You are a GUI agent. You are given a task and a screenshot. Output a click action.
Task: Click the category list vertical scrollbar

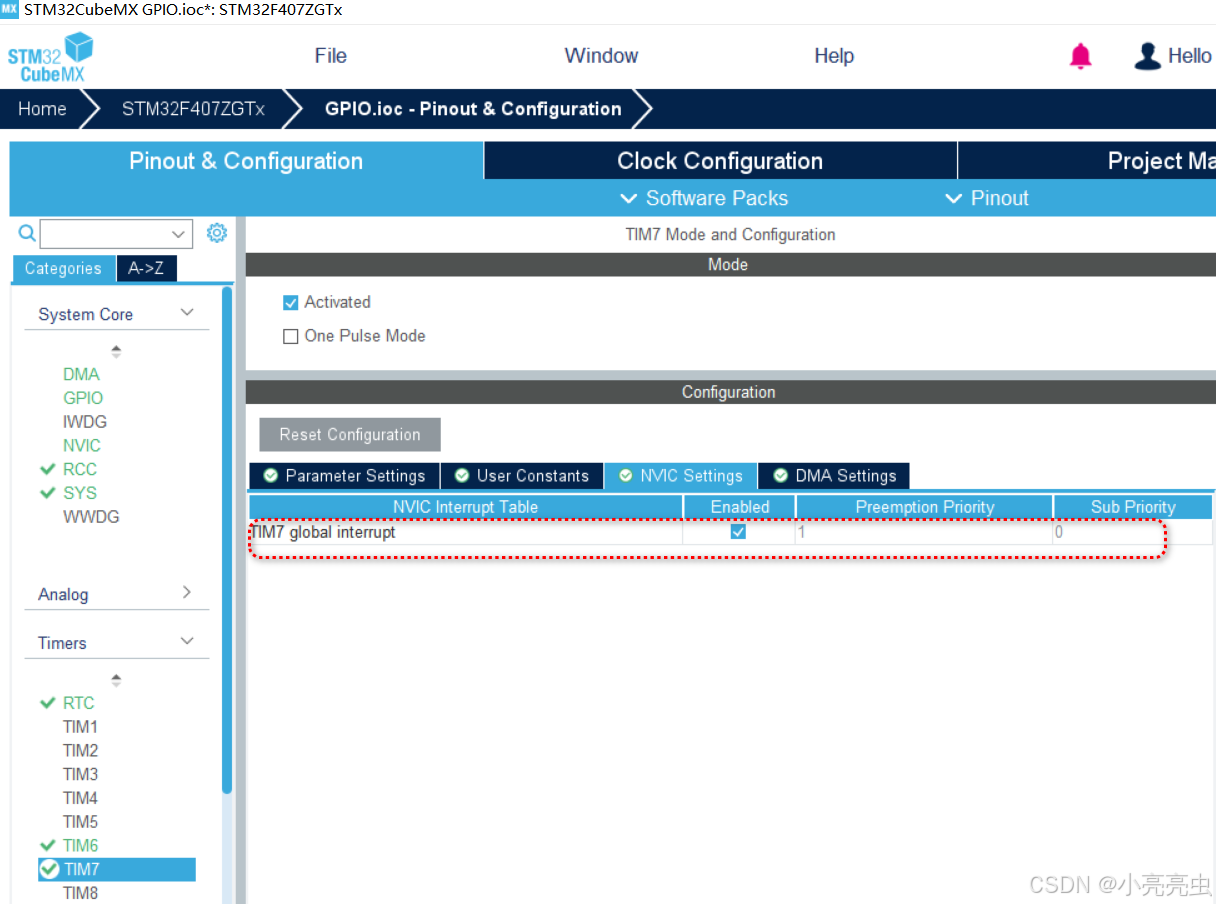227,540
